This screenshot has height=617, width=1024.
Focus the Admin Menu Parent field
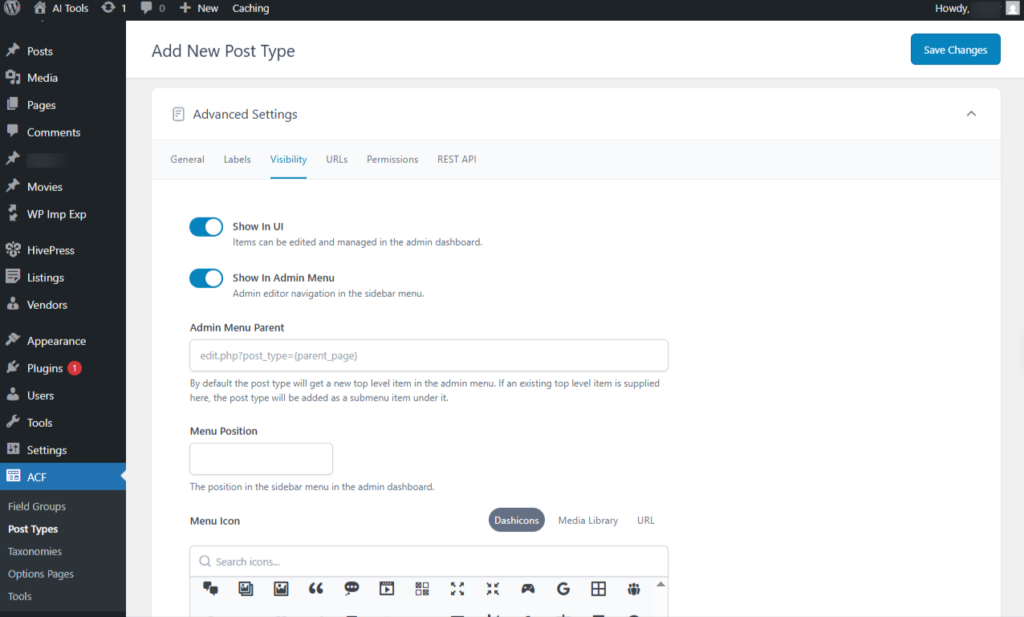coord(428,355)
